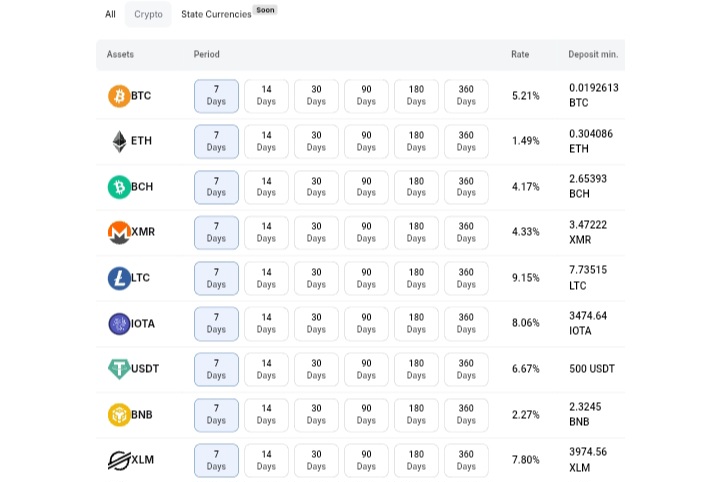The width and height of the screenshot is (720, 482).
Task: Choose 7 Days period for LTC
Action: [216, 278]
